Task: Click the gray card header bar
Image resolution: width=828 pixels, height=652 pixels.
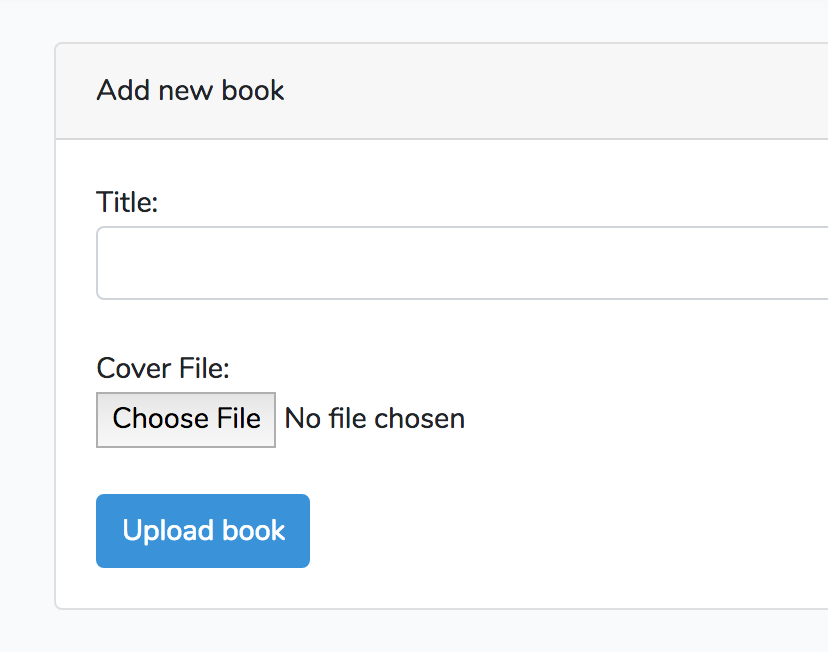Action: [x=500, y=91]
